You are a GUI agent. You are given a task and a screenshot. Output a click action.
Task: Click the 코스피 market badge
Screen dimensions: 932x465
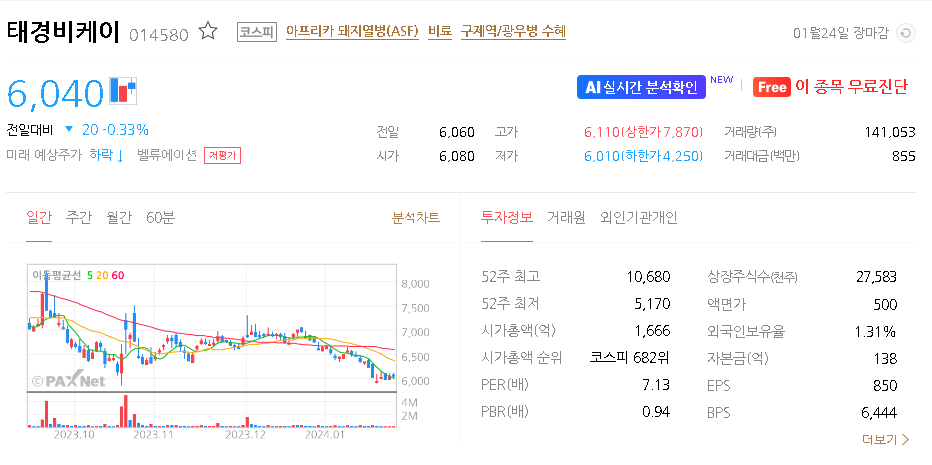pyautogui.click(x=257, y=32)
